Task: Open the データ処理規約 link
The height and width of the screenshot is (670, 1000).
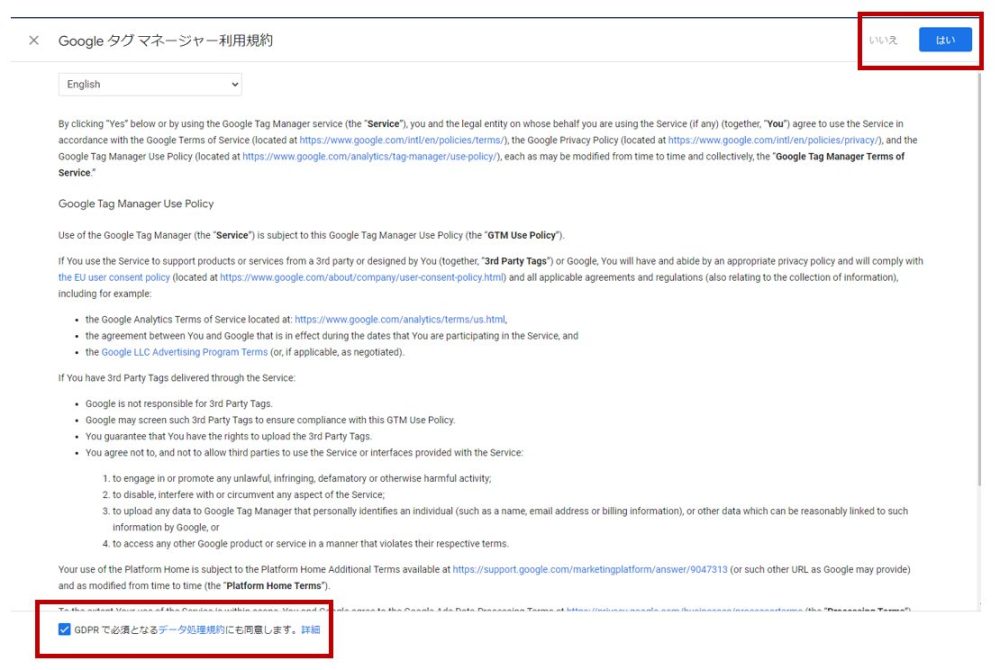Action: pyautogui.click(x=191, y=629)
